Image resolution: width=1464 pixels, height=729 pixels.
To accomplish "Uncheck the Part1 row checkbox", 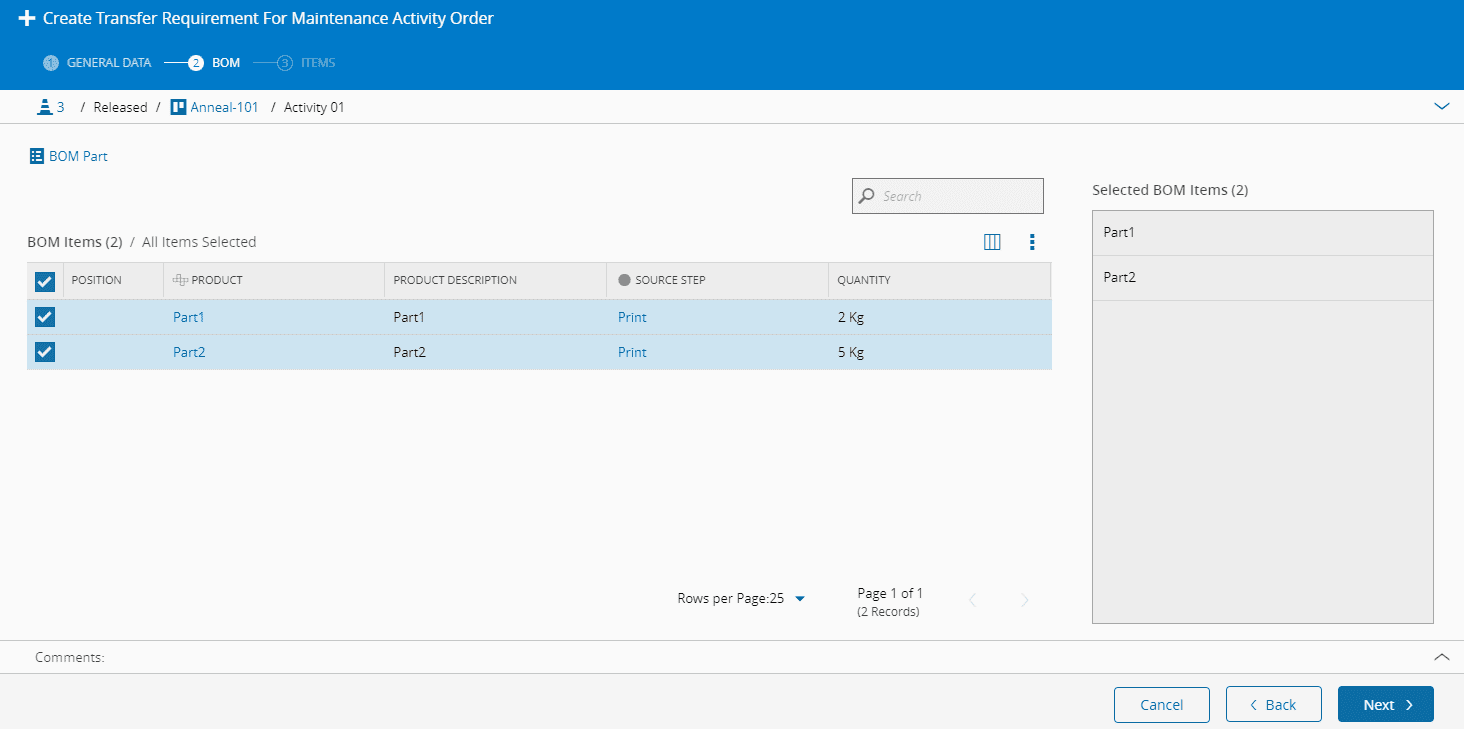I will click(x=45, y=317).
